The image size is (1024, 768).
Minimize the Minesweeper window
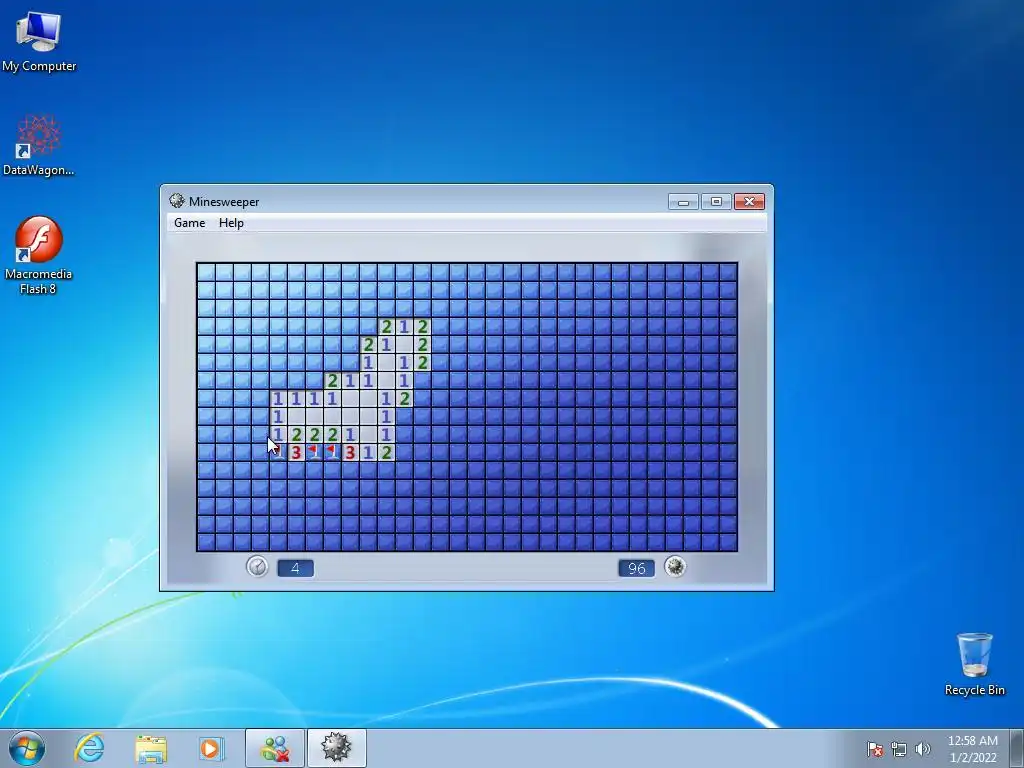(683, 202)
